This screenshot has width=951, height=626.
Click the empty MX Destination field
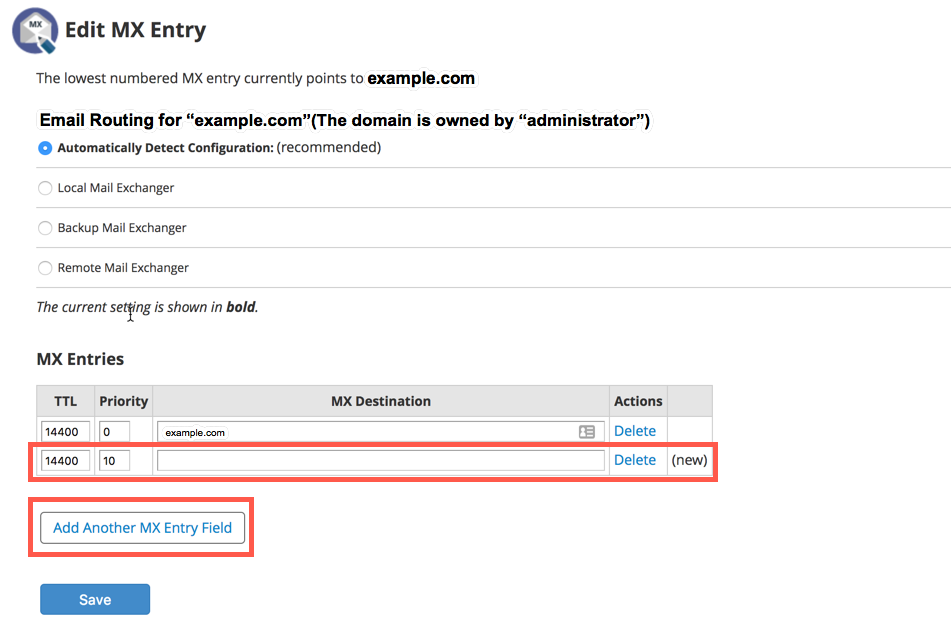[381, 461]
